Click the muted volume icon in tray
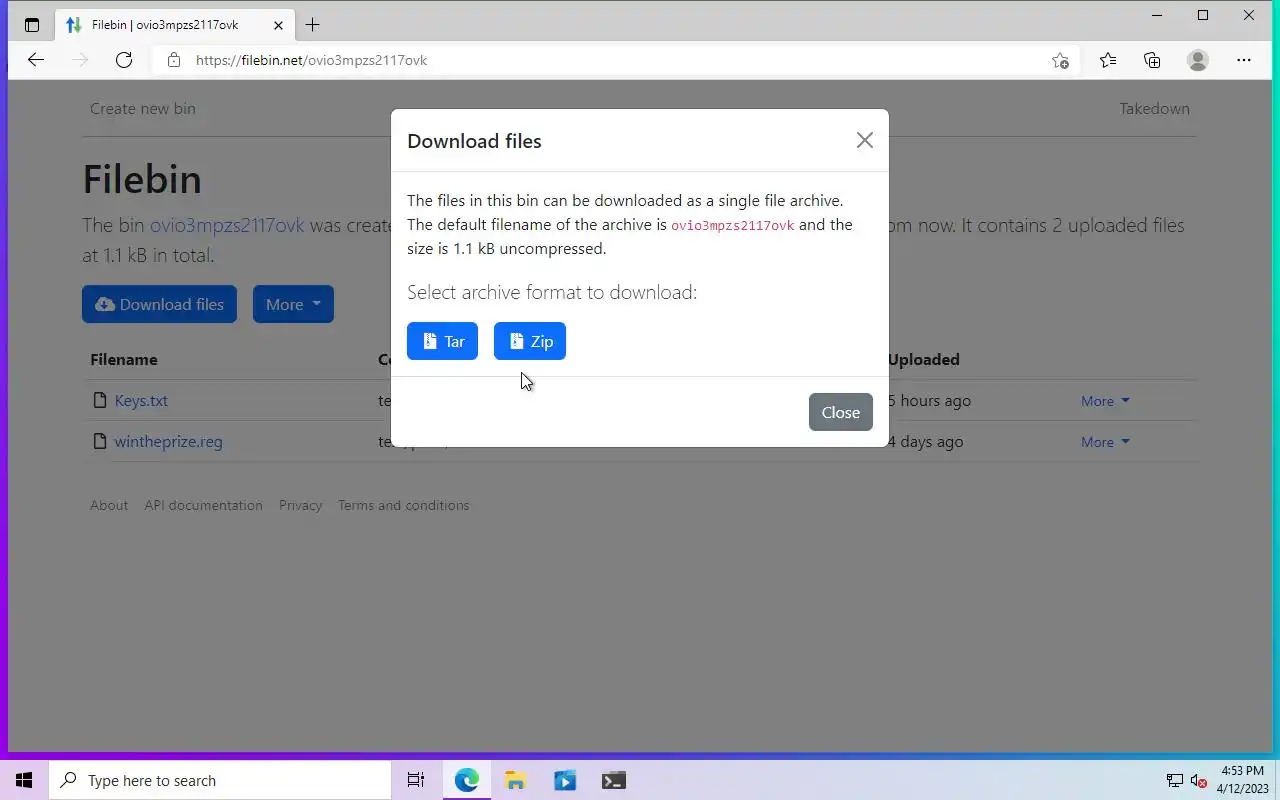 pyautogui.click(x=1198, y=780)
